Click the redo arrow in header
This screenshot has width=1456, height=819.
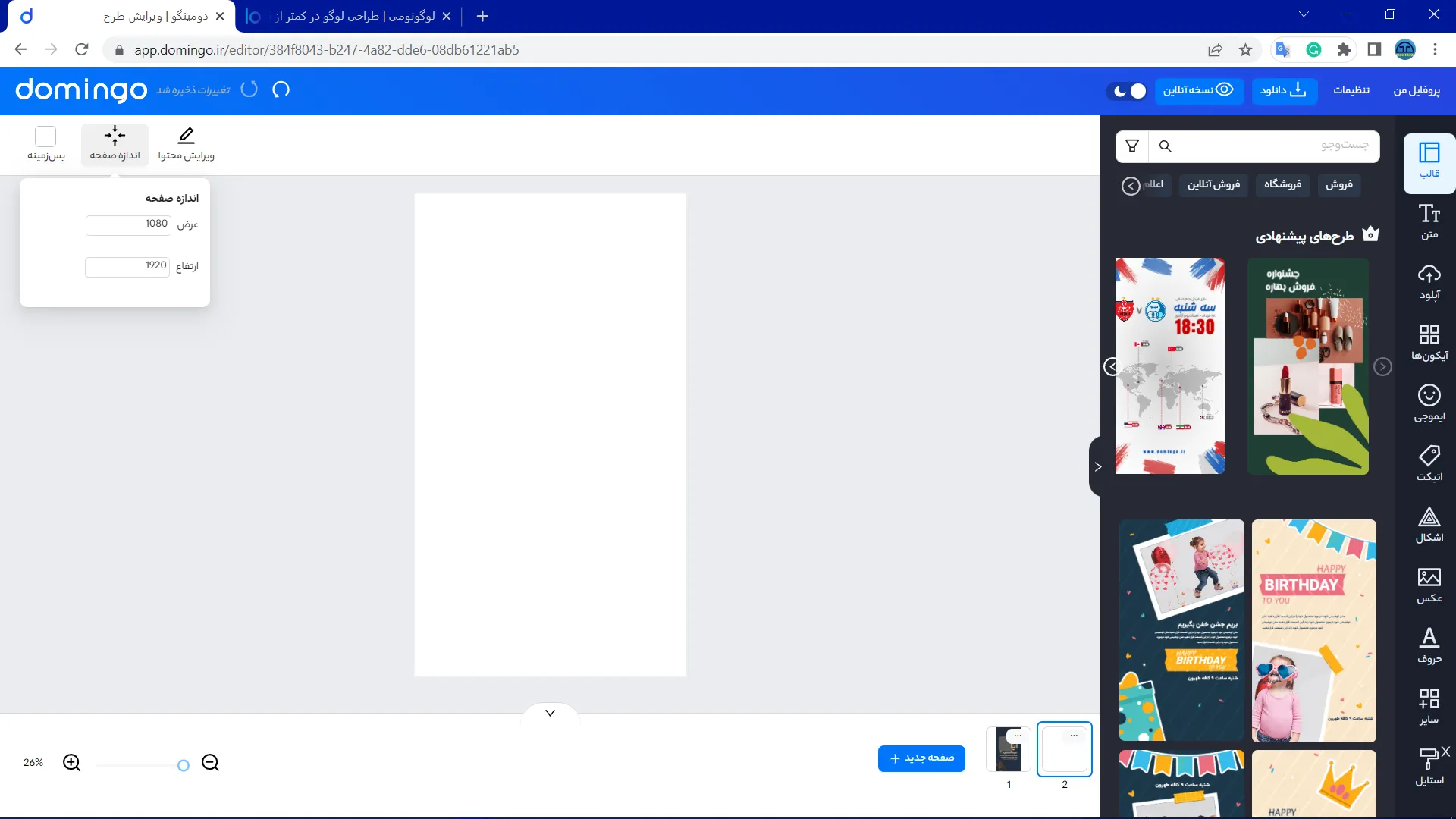[x=249, y=89]
